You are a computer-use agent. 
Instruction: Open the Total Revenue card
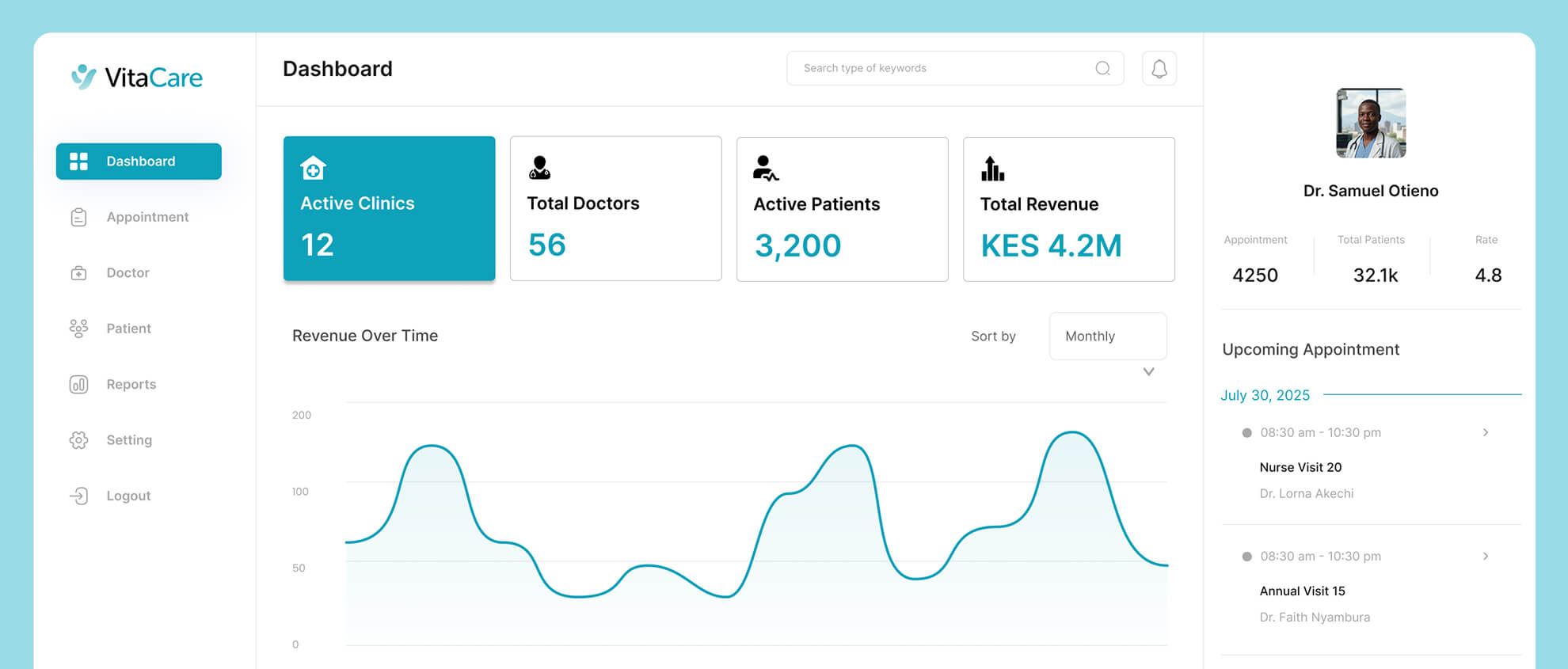tap(1068, 209)
